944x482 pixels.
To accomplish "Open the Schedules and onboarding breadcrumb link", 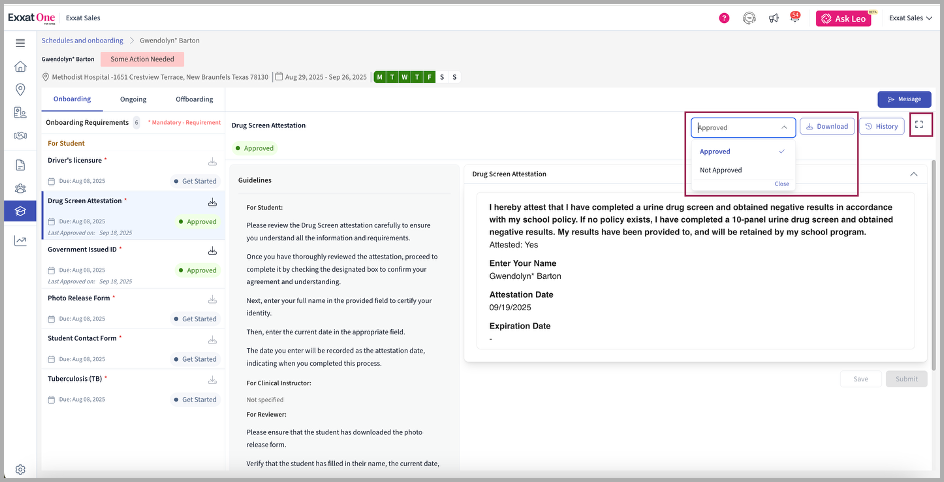I will pyautogui.click(x=82, y=40).
